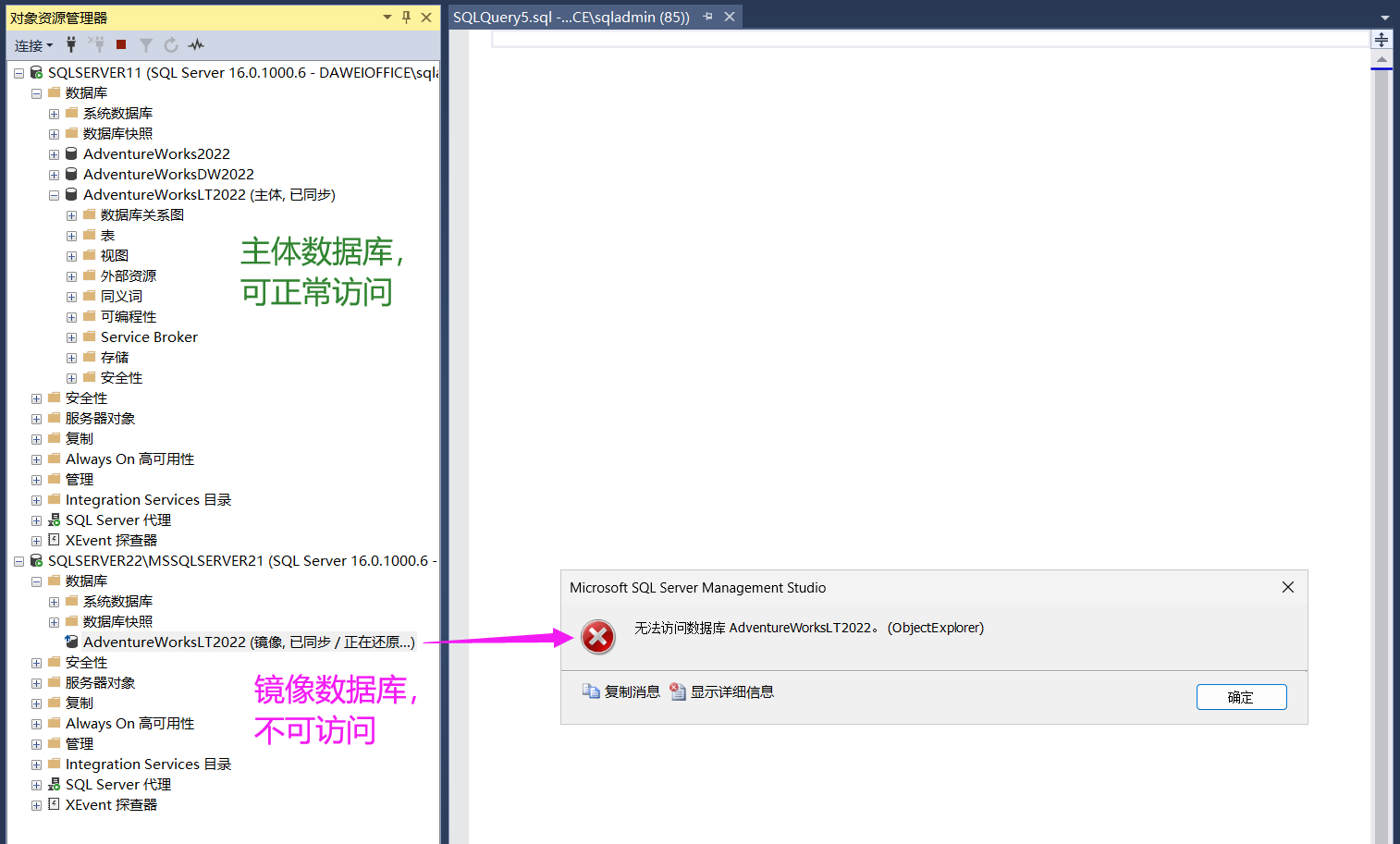Expand 系统数据库 under SQLSERVER11
Screen dimensions: 1400x844
pyautogui.click(x=54, y=114)
